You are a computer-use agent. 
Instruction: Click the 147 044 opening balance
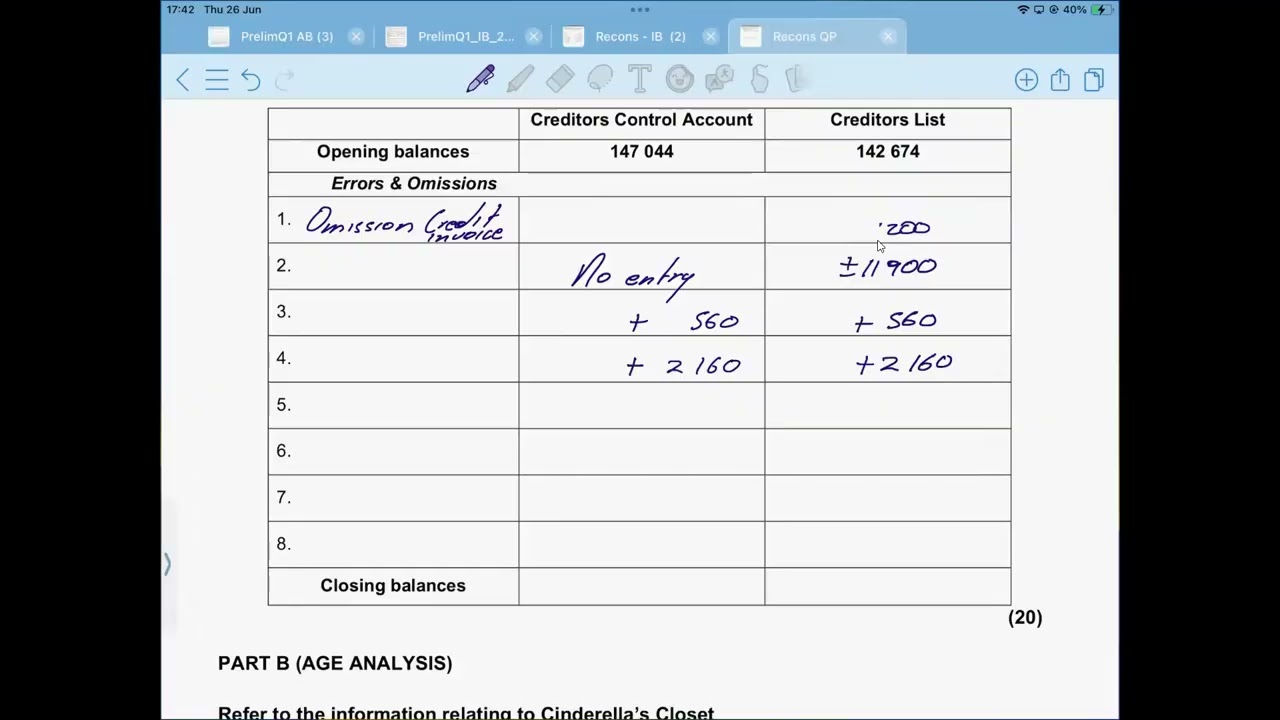[642, 151]
